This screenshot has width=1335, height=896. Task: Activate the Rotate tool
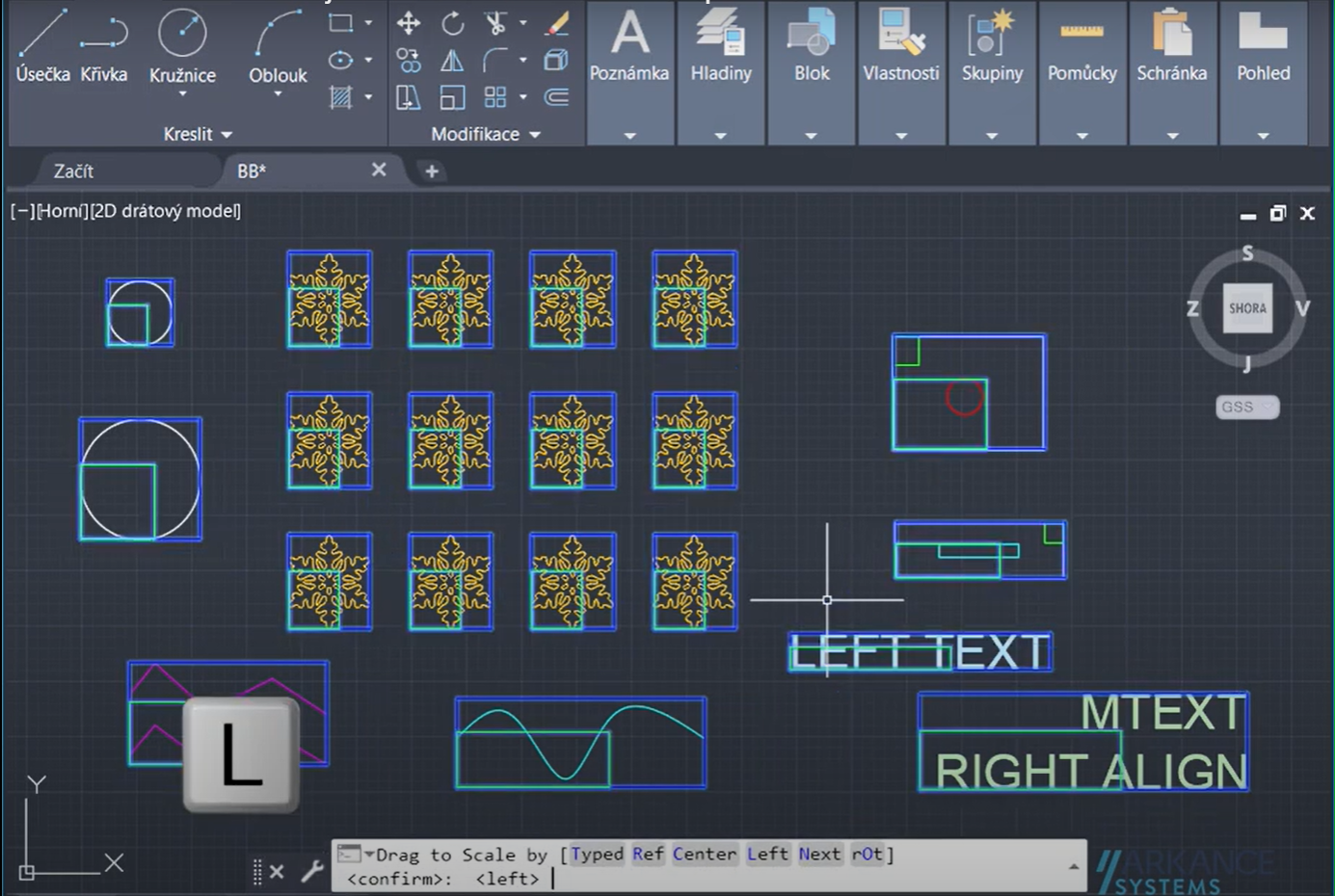(x=452, y=23)
